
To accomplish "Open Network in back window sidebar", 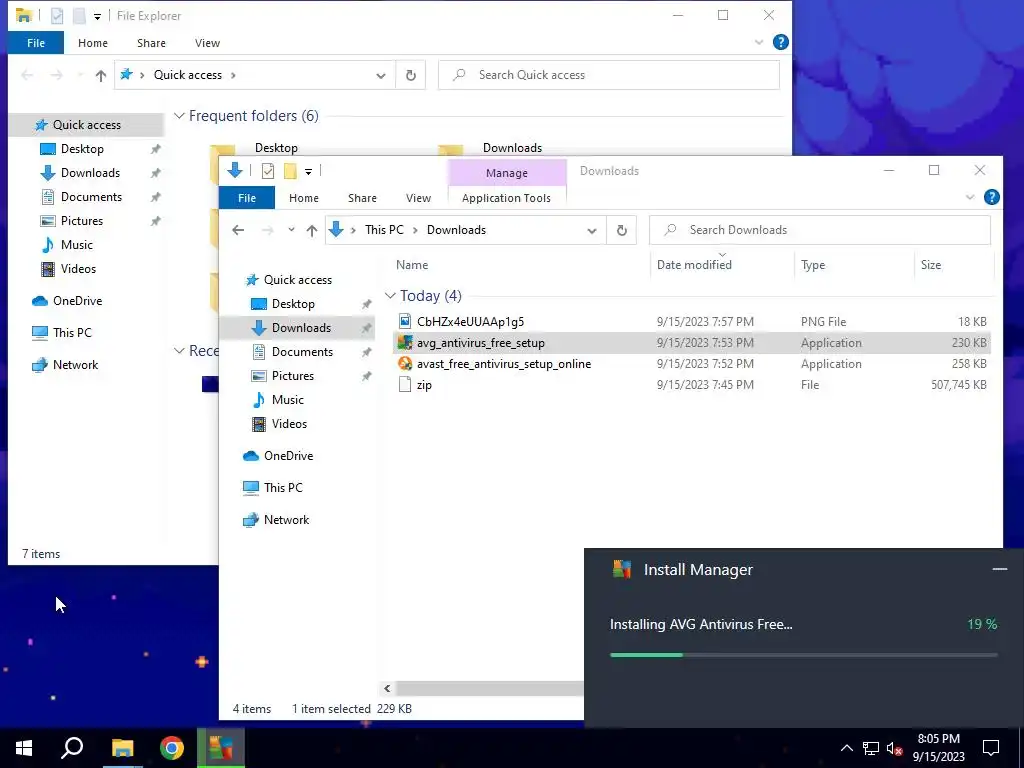I will [x=75, y=365].
